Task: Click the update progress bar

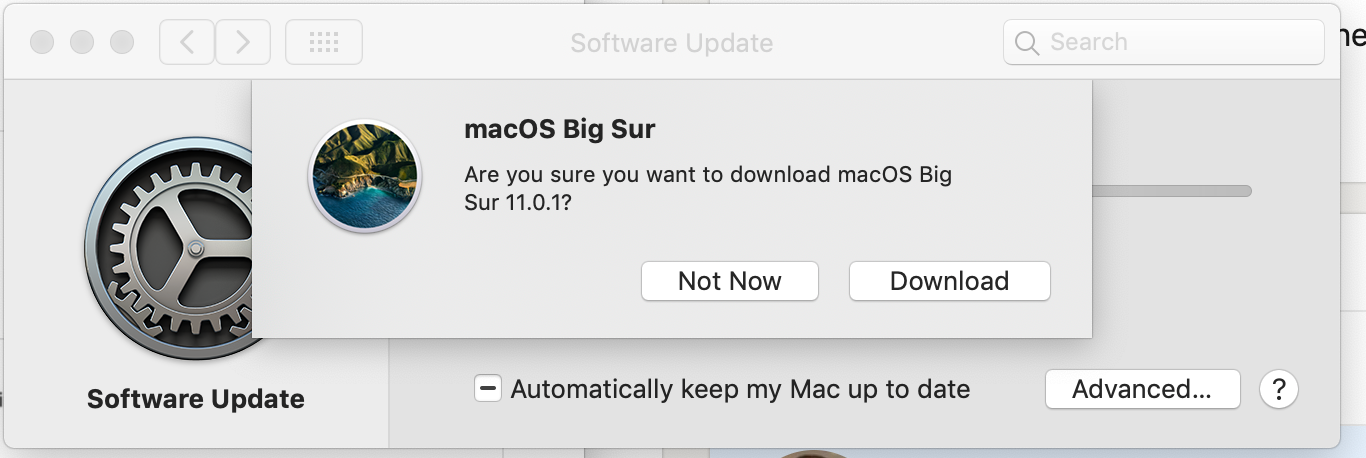Action: pos(1170,190)
